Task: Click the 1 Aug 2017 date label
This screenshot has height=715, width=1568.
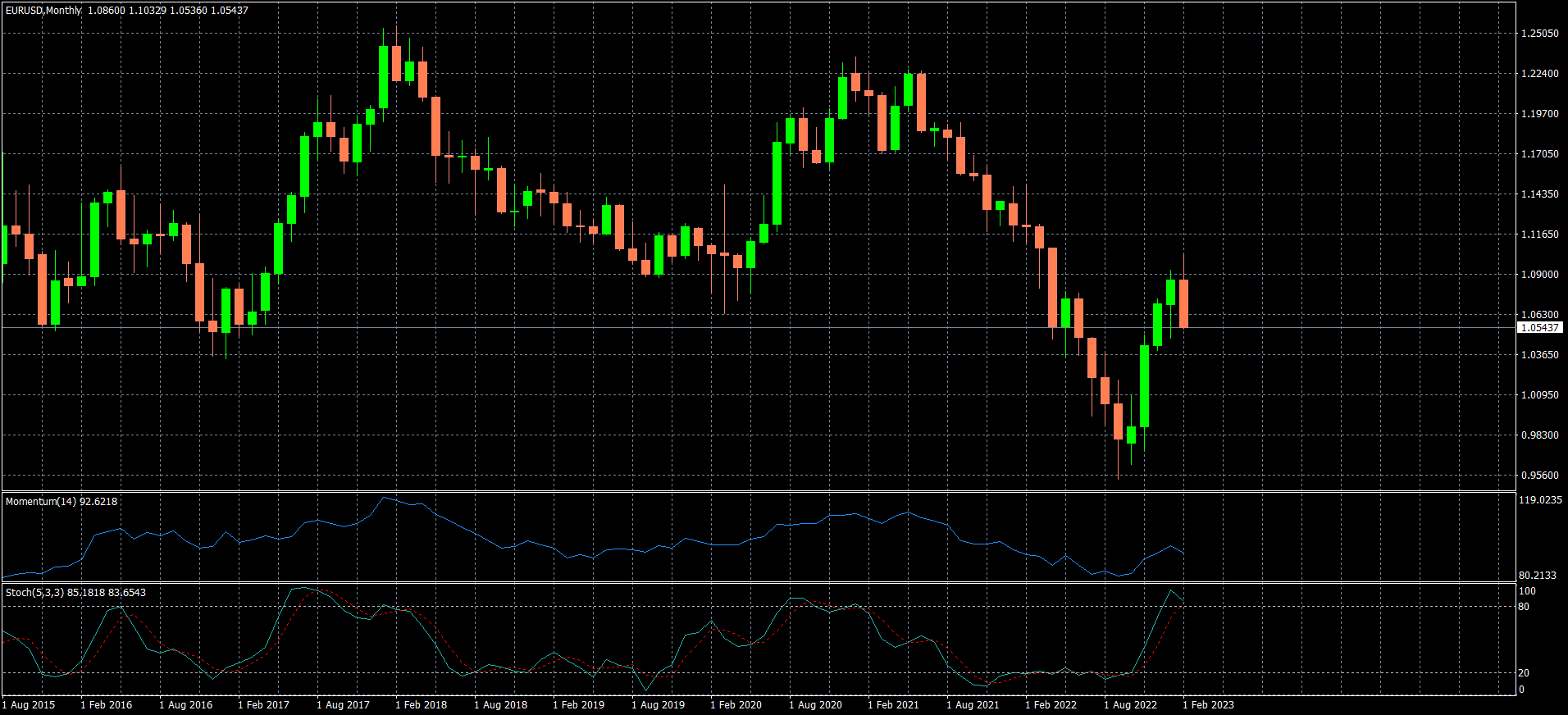Action: pos(344,705)
